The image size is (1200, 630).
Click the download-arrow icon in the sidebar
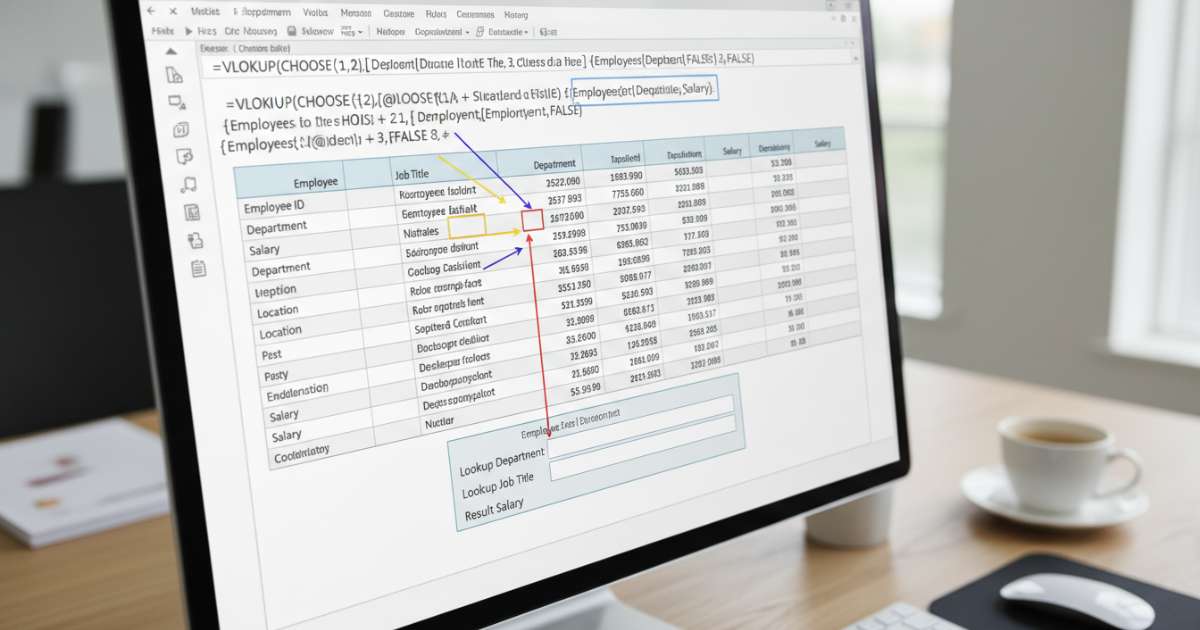195,240
